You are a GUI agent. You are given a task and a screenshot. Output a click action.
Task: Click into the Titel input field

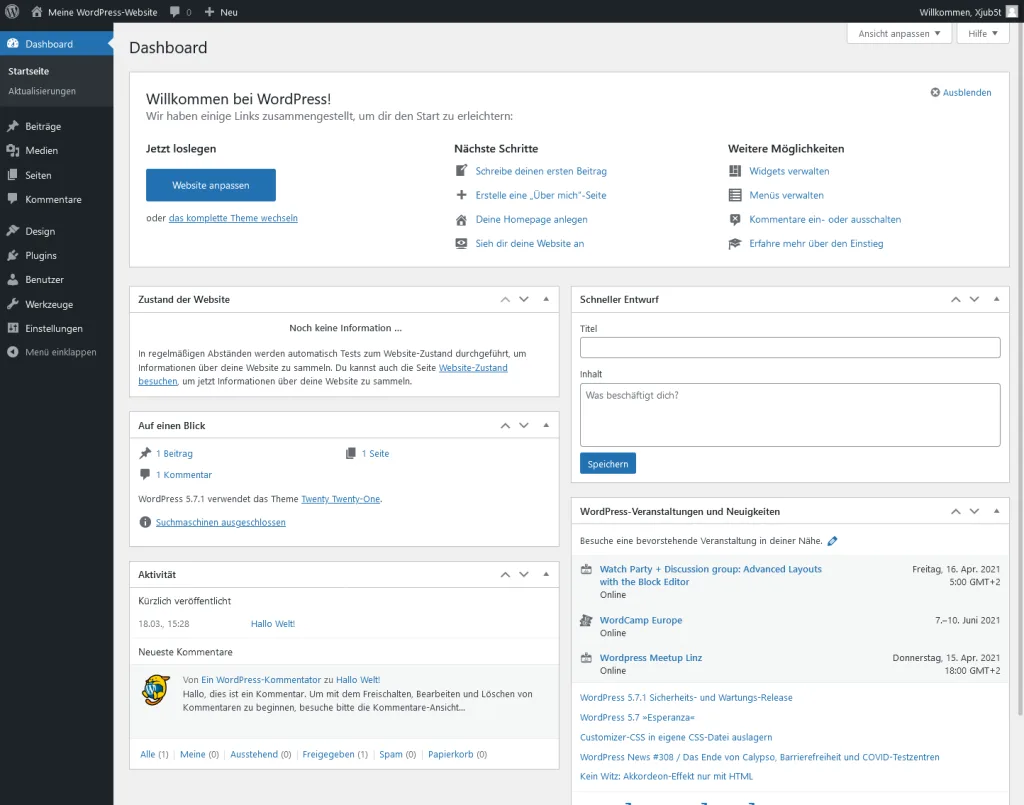point(789,347)
